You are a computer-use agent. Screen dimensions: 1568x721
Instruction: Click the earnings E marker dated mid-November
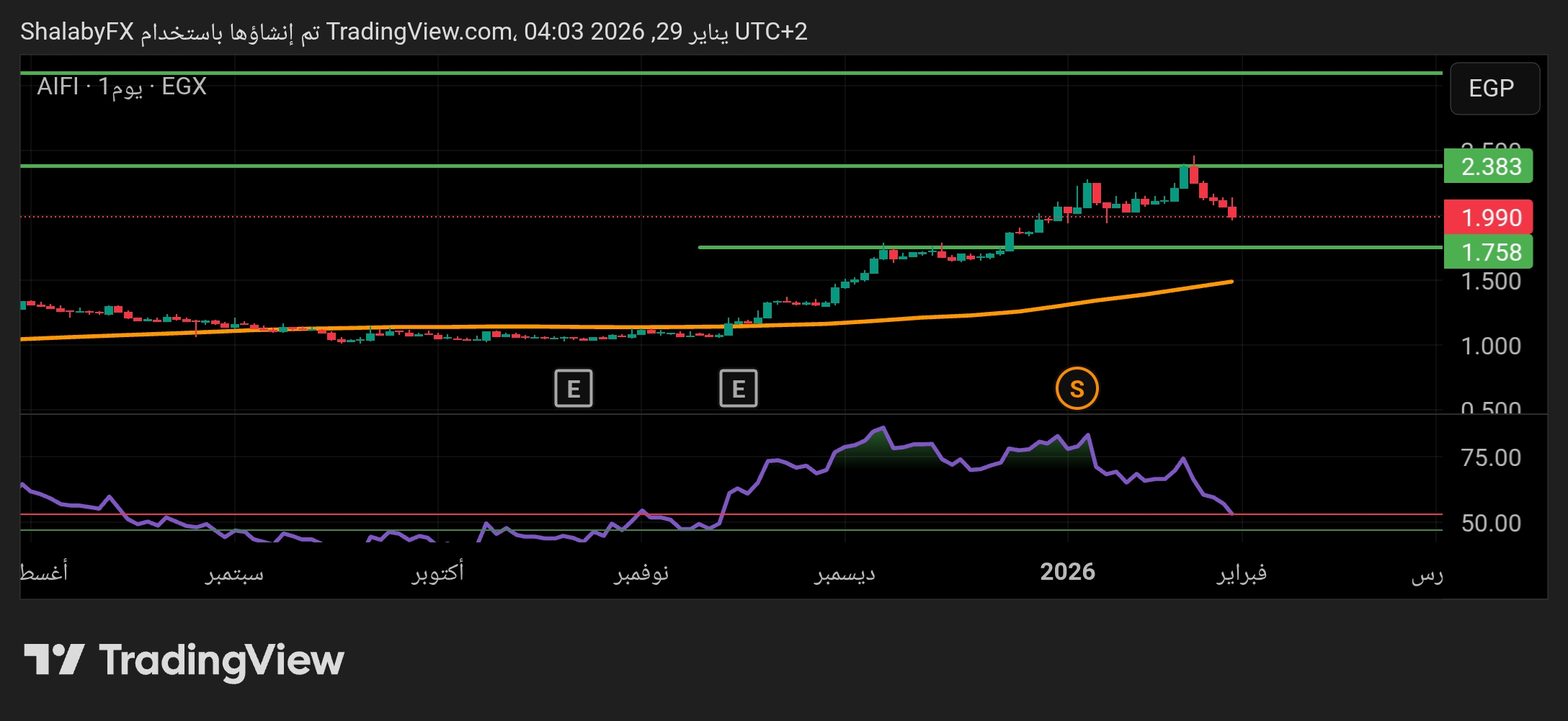[x=738, y=389]
